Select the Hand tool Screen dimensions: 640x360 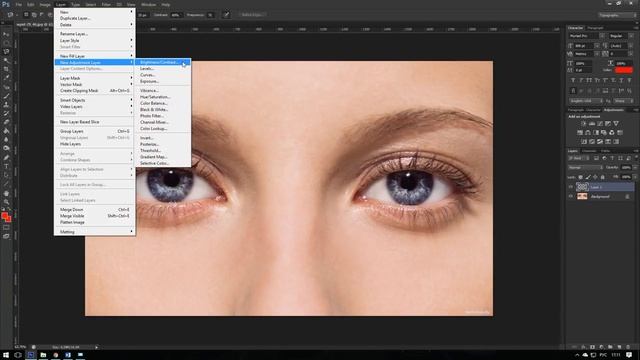coord(6,193)
